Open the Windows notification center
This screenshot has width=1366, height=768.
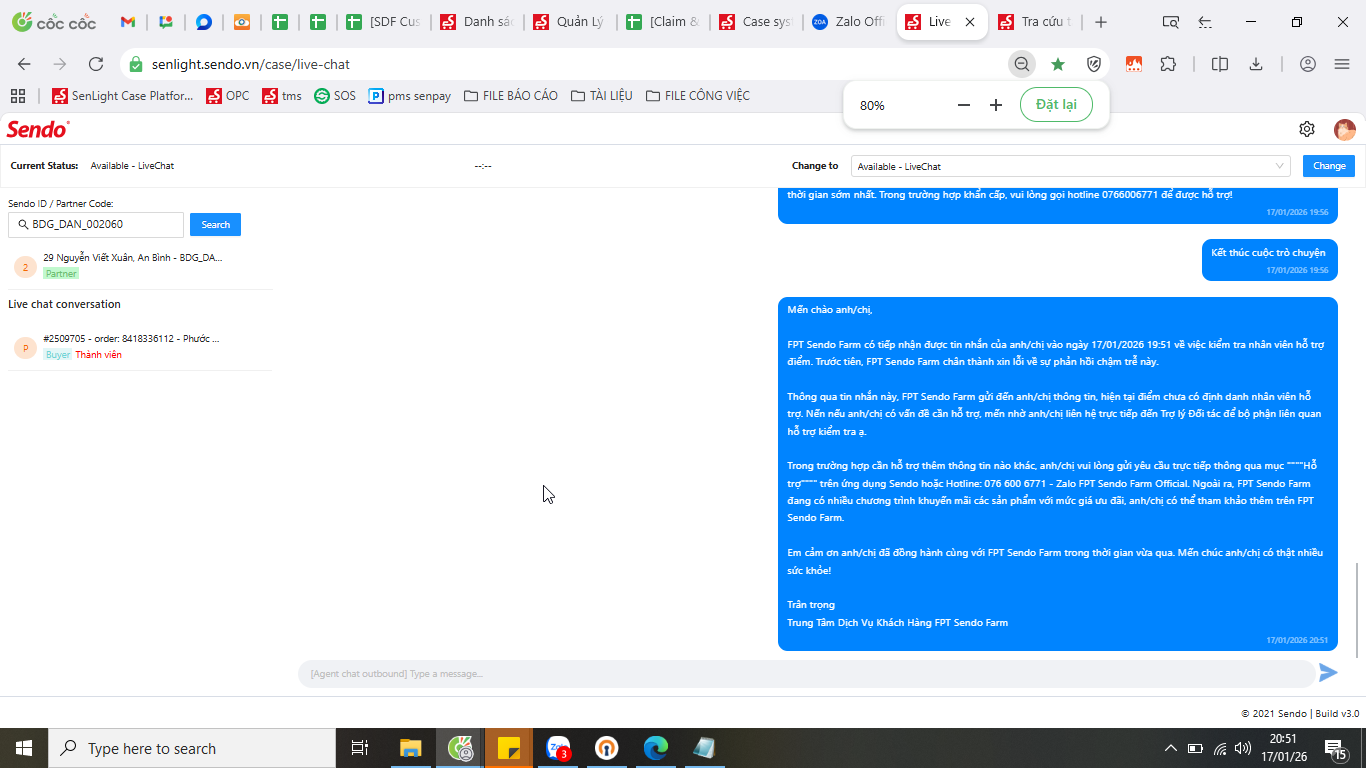click(x=1336, y=748)
